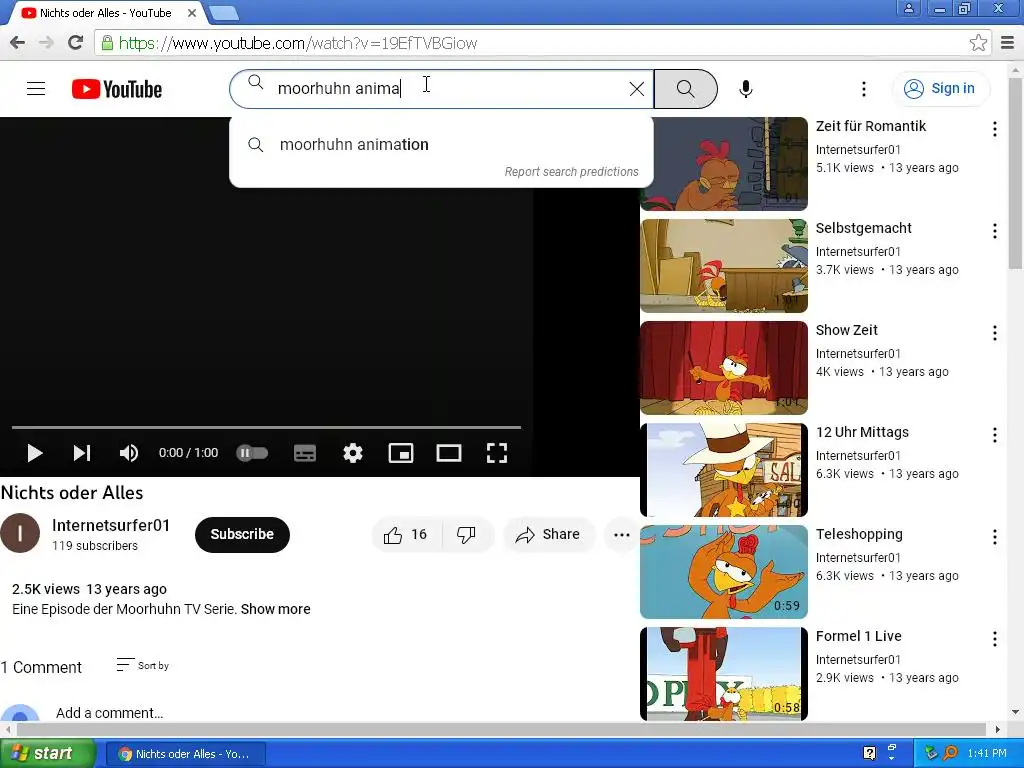The height and width of the screenshot is (768, 1024).
Task: Open the Sort by comments dropdown
Action: 142,665
